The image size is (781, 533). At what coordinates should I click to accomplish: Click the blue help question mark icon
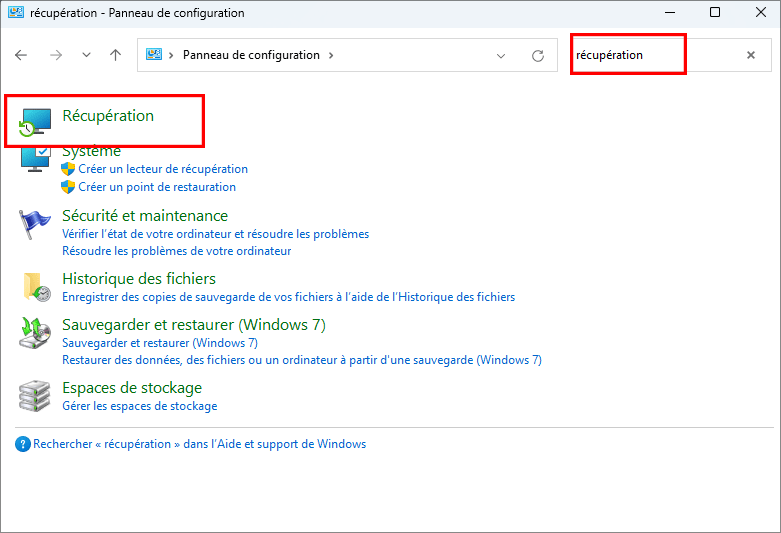pos(23,444)
